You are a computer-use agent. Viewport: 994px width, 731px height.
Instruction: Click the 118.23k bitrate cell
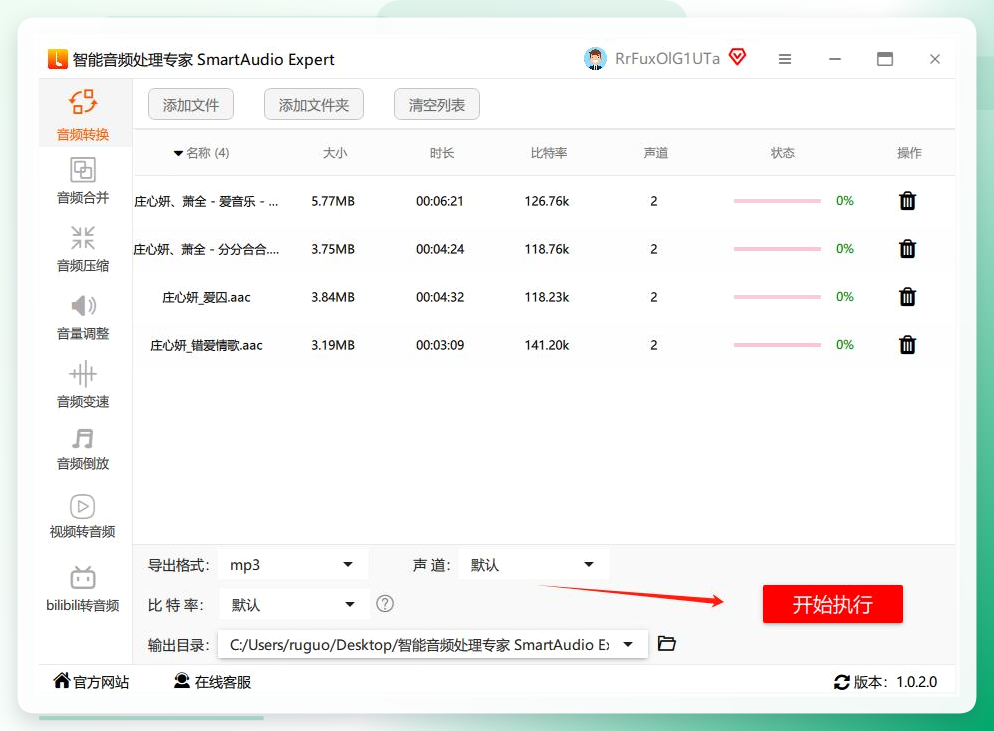coord(546,297)
